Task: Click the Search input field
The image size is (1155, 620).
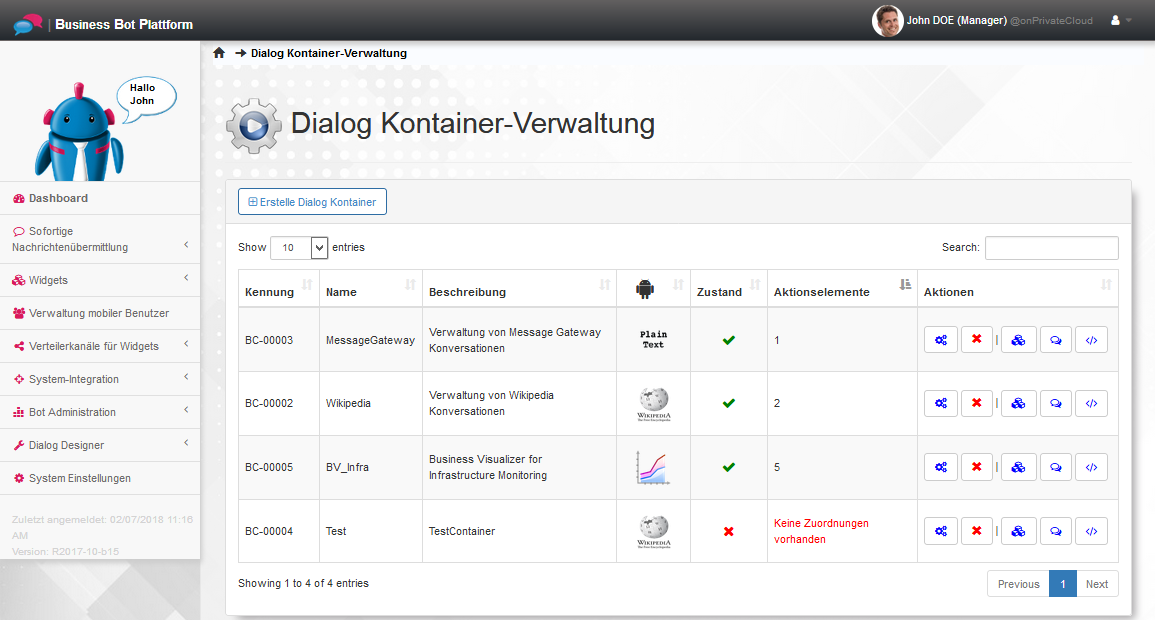Action: pyautogui.click(x=1051, y=248)
